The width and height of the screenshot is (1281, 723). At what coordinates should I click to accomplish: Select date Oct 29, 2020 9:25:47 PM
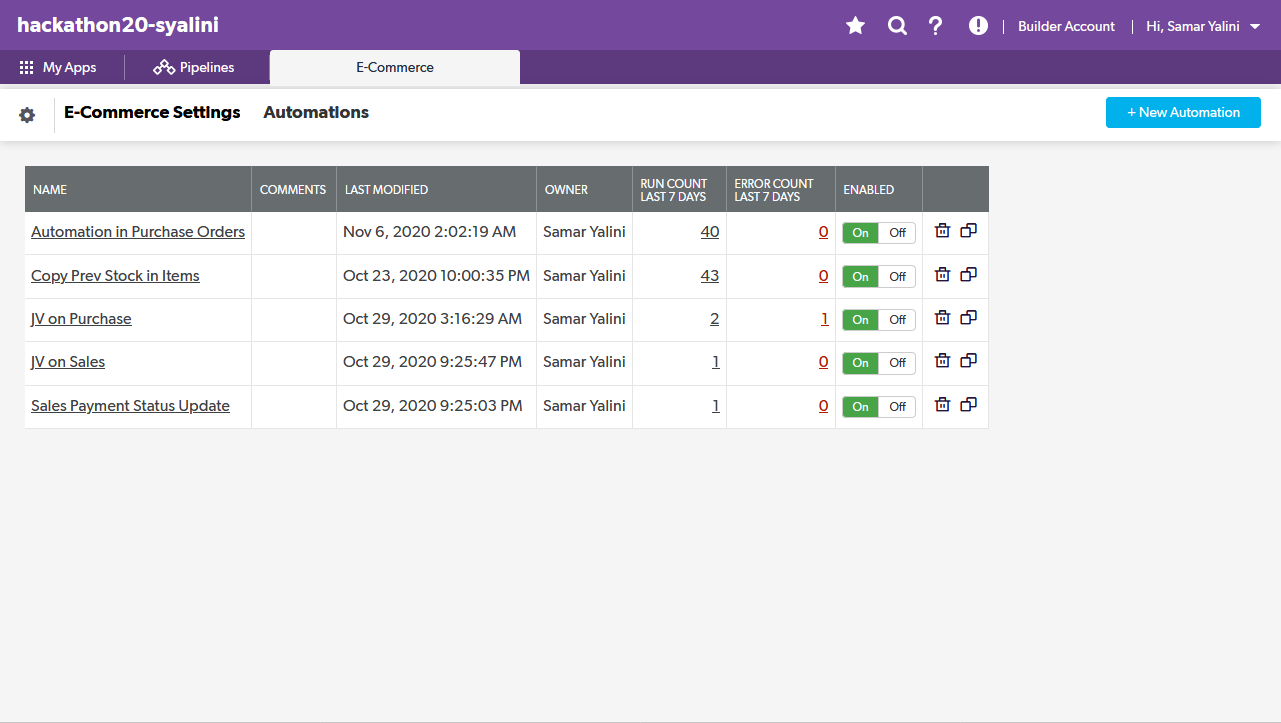pyautogui.click(x=432, y=362)
